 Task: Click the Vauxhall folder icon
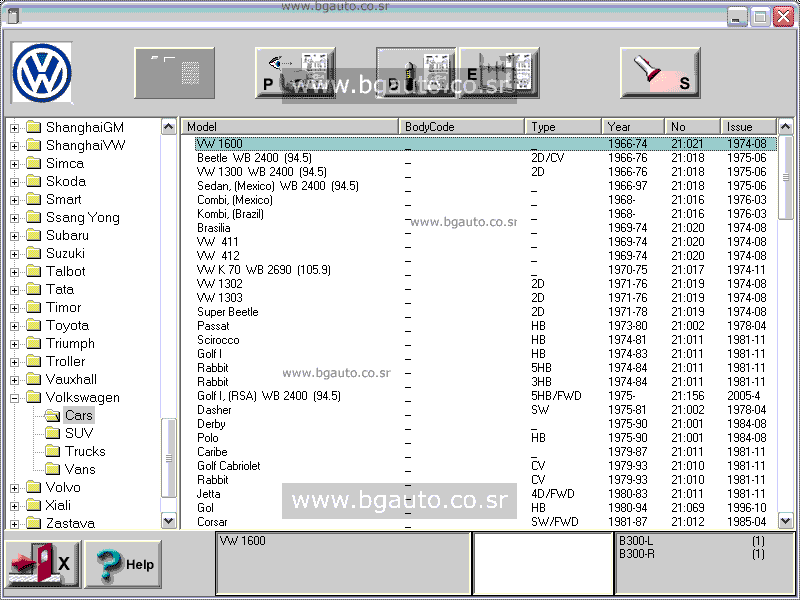click(x=34, y=379)
